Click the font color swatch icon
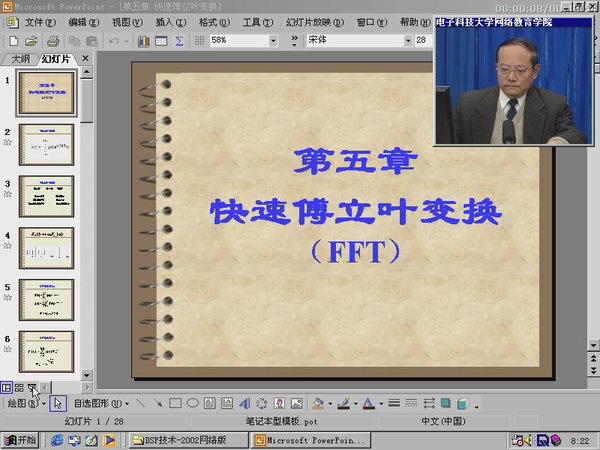 (367, 404)
